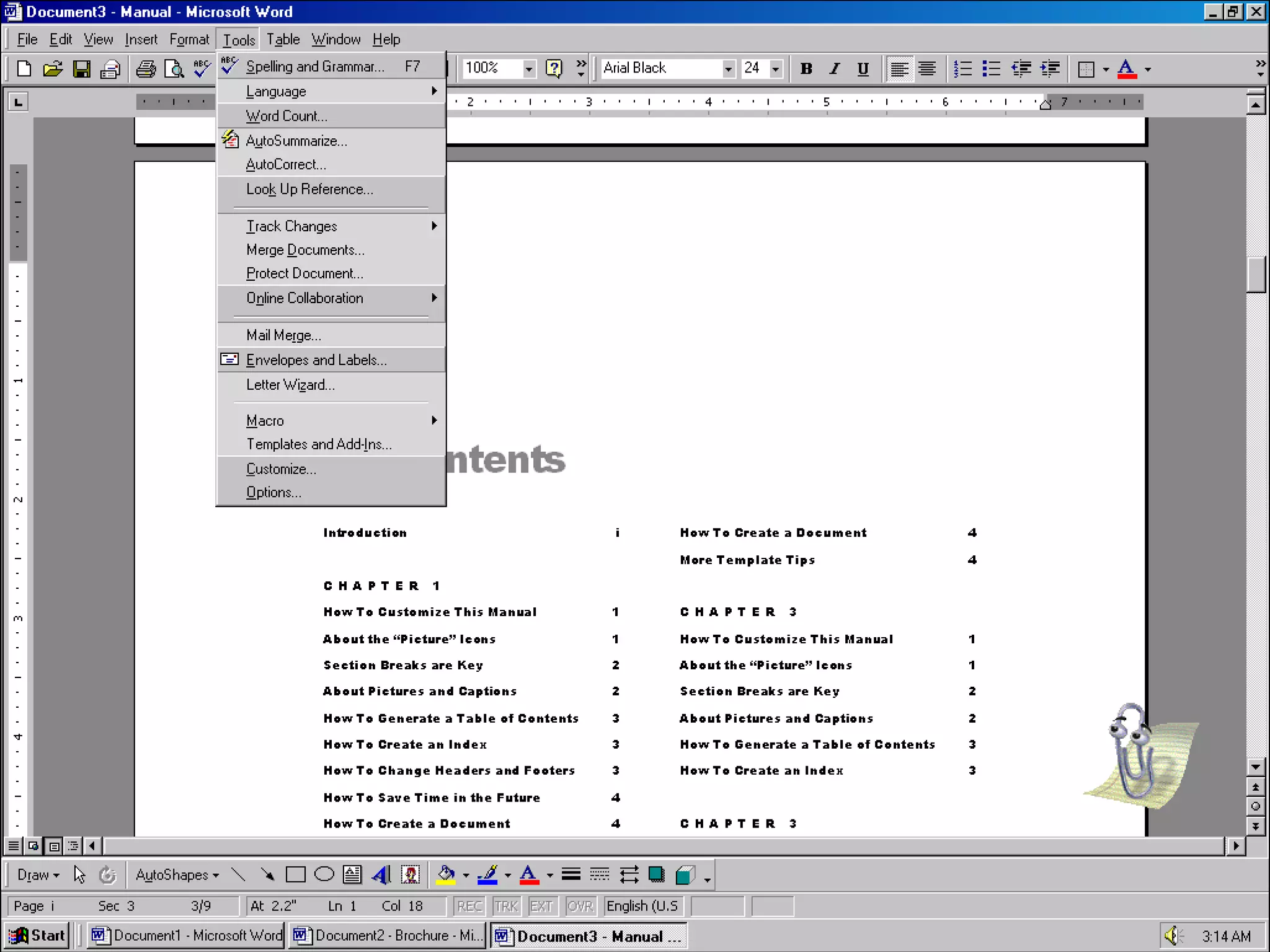Click the Open folder icon
The height and width of the screenshot is (952, 1270).
(x=53, y=69)
